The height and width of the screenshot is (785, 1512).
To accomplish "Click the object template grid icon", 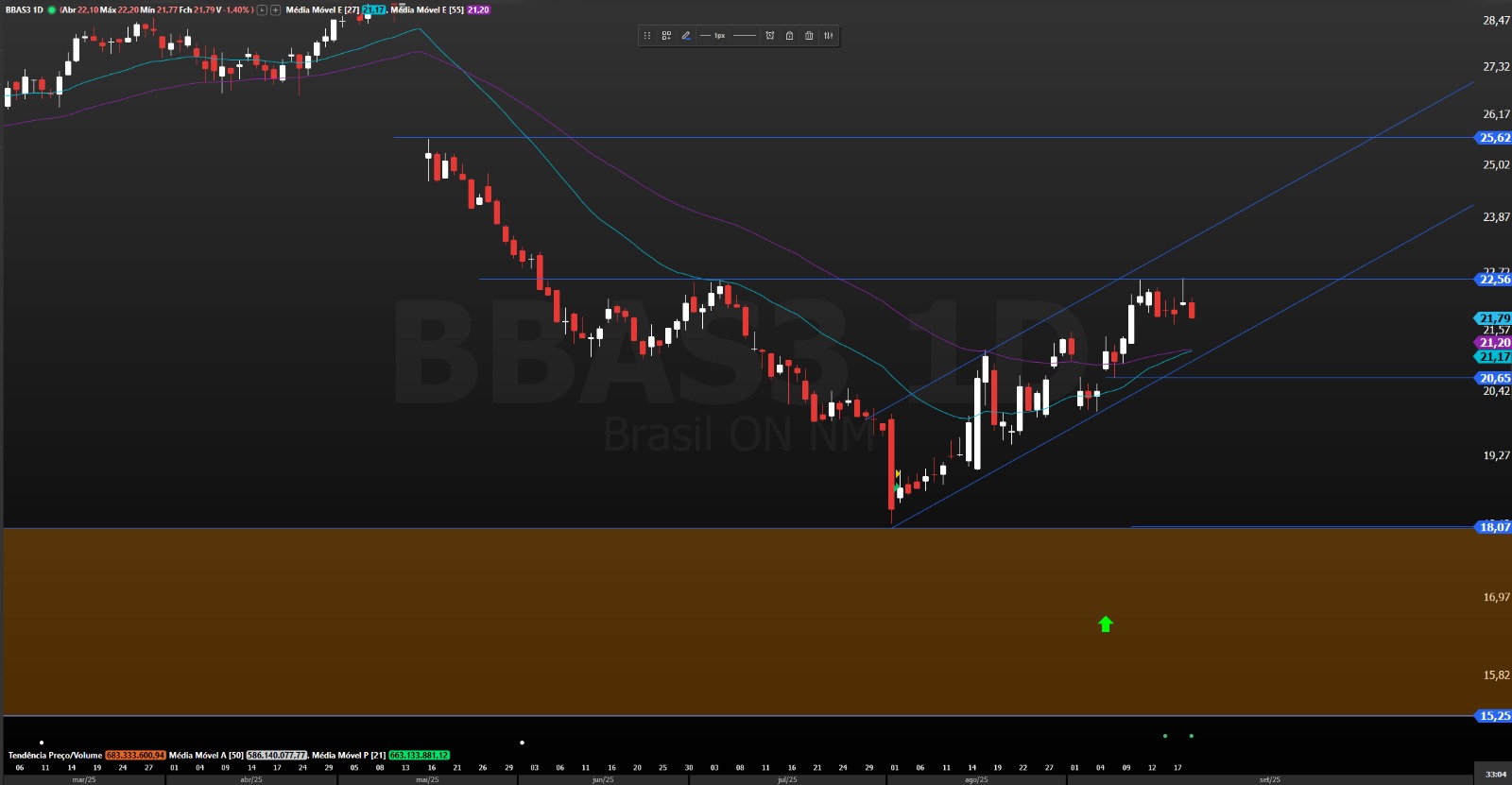I will (x=666, y=36).
